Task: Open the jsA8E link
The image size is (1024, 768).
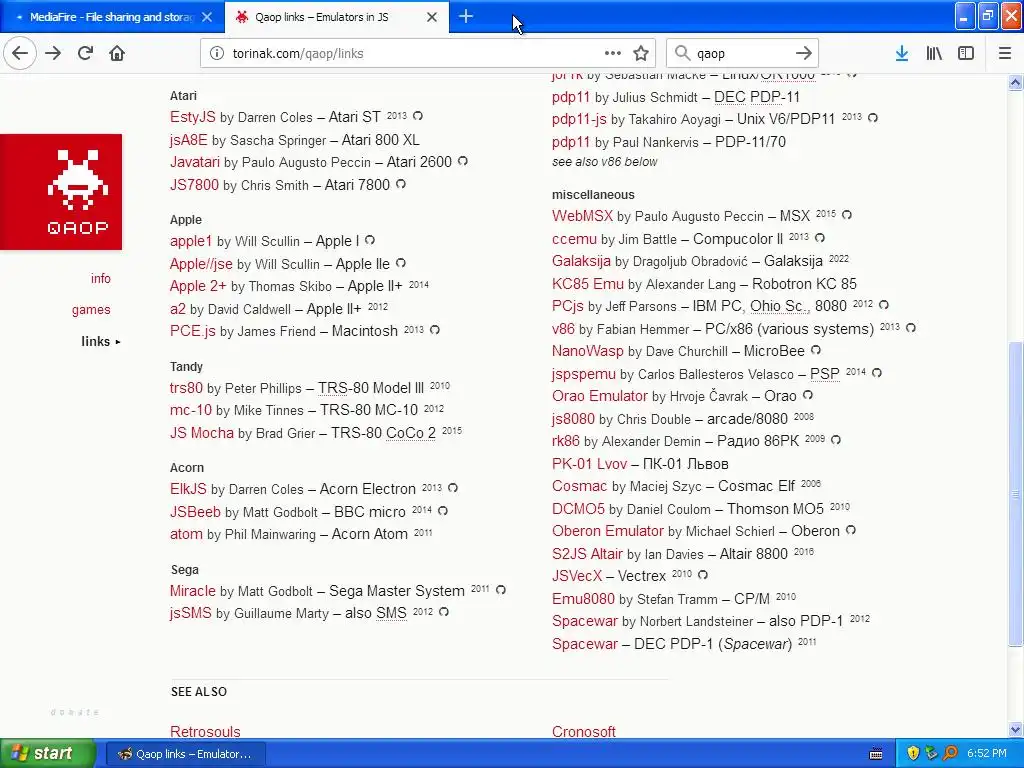Action: 189,140
